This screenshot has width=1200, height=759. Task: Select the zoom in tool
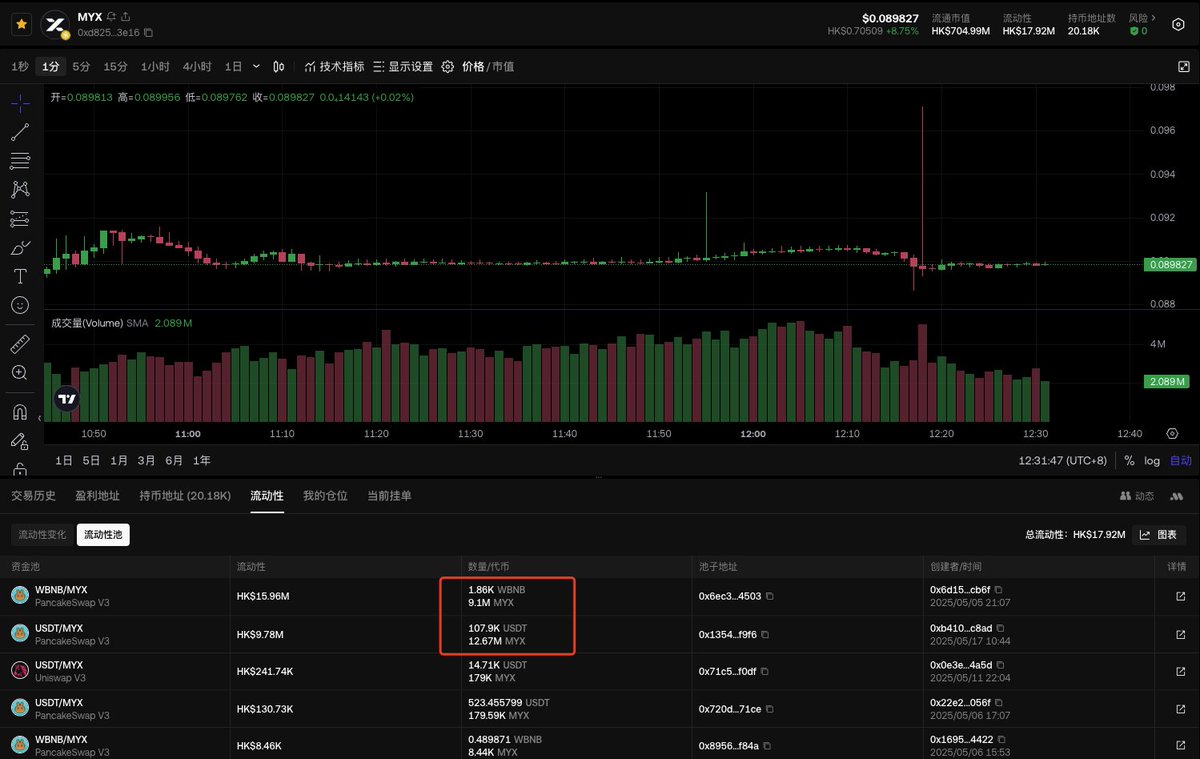tap(20, 372)
